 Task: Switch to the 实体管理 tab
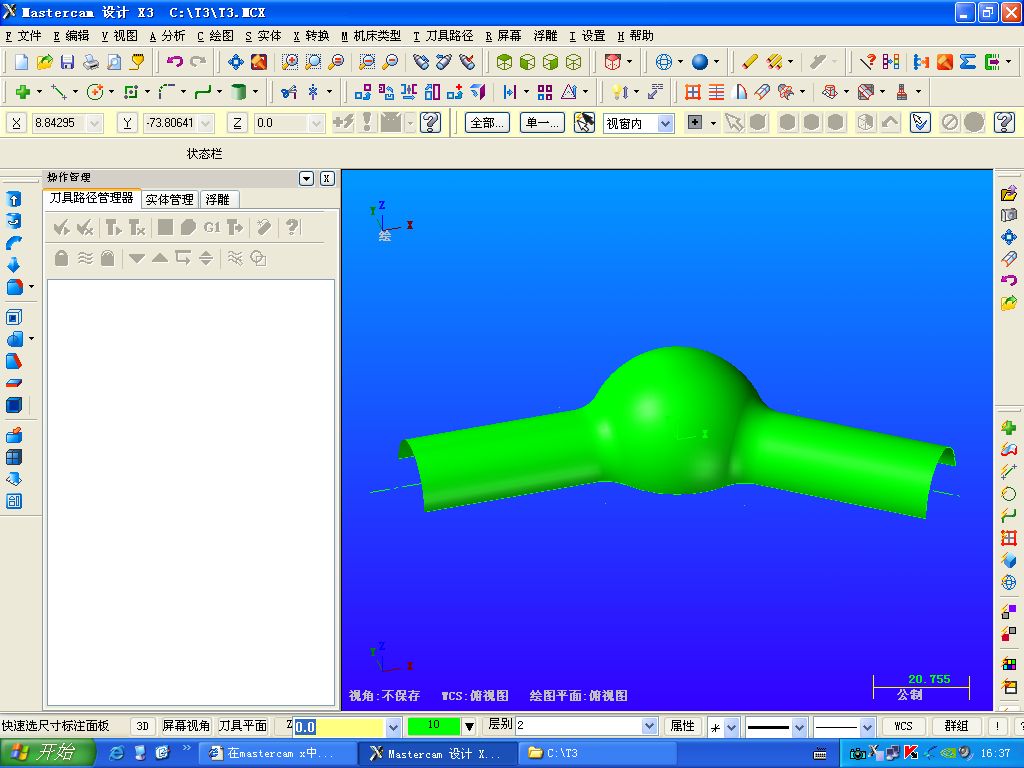169,199
